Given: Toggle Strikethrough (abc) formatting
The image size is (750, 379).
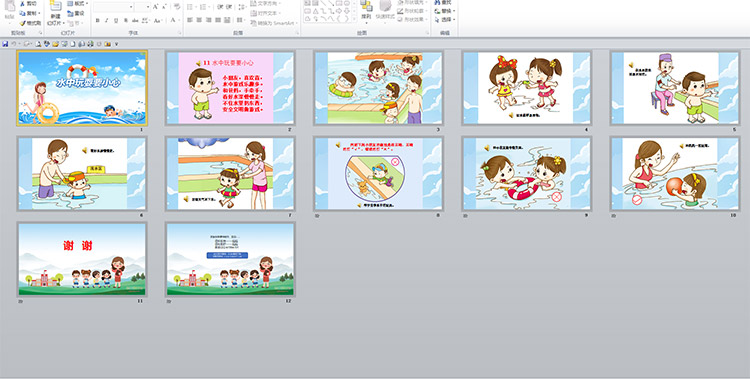Looking at the screenshot, I should point(135,20).
